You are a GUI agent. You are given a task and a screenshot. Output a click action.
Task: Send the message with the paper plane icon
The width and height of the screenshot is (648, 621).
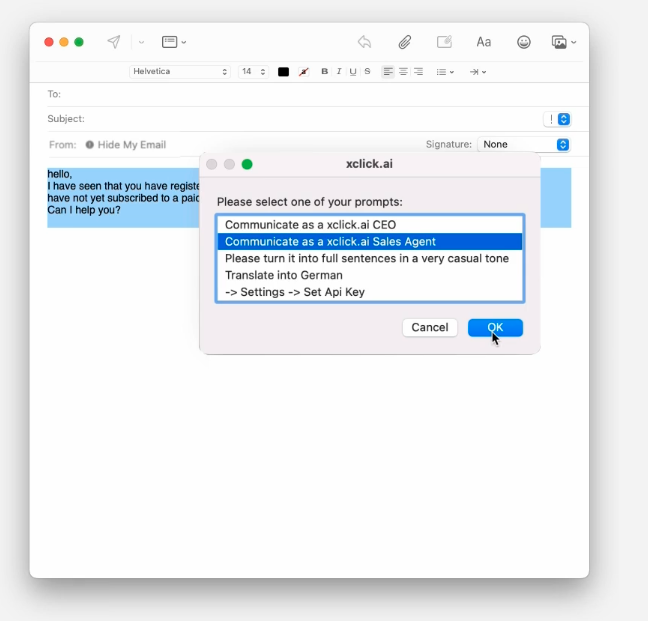114,42
